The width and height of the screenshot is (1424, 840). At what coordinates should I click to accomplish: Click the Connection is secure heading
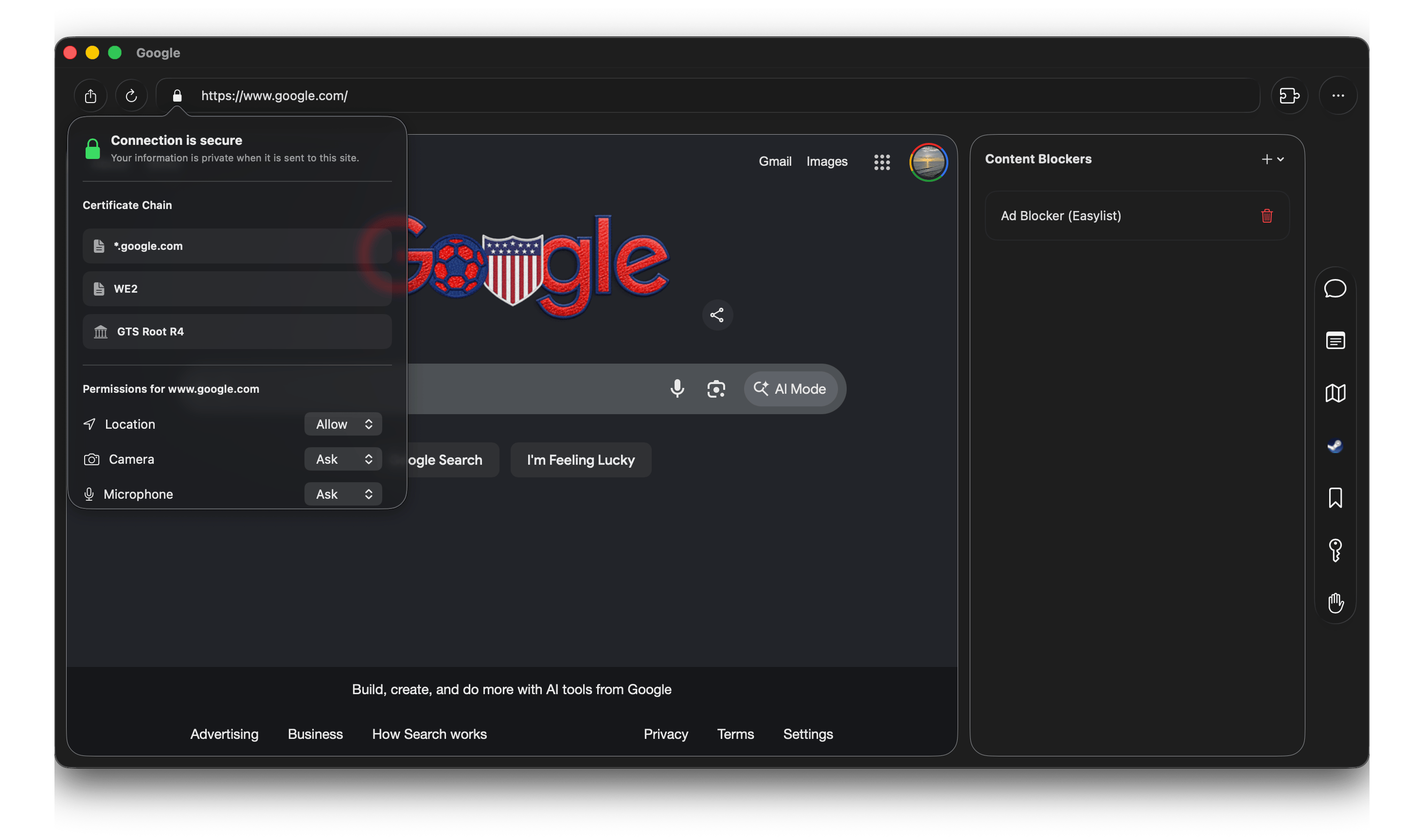pyautogui.click(x=177, y=140)
